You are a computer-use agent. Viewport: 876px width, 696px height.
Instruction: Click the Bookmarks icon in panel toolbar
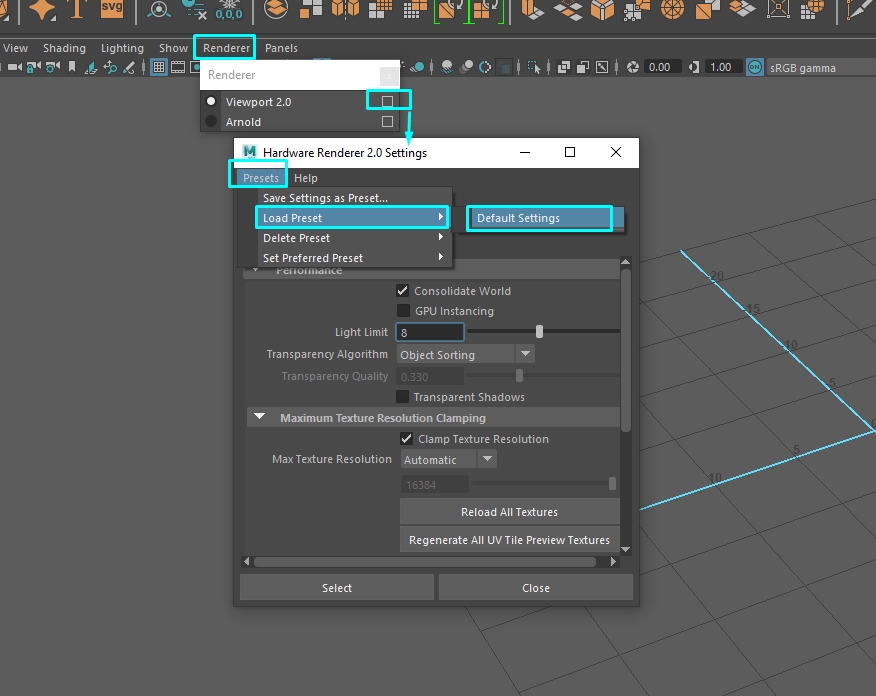[72, 68]
